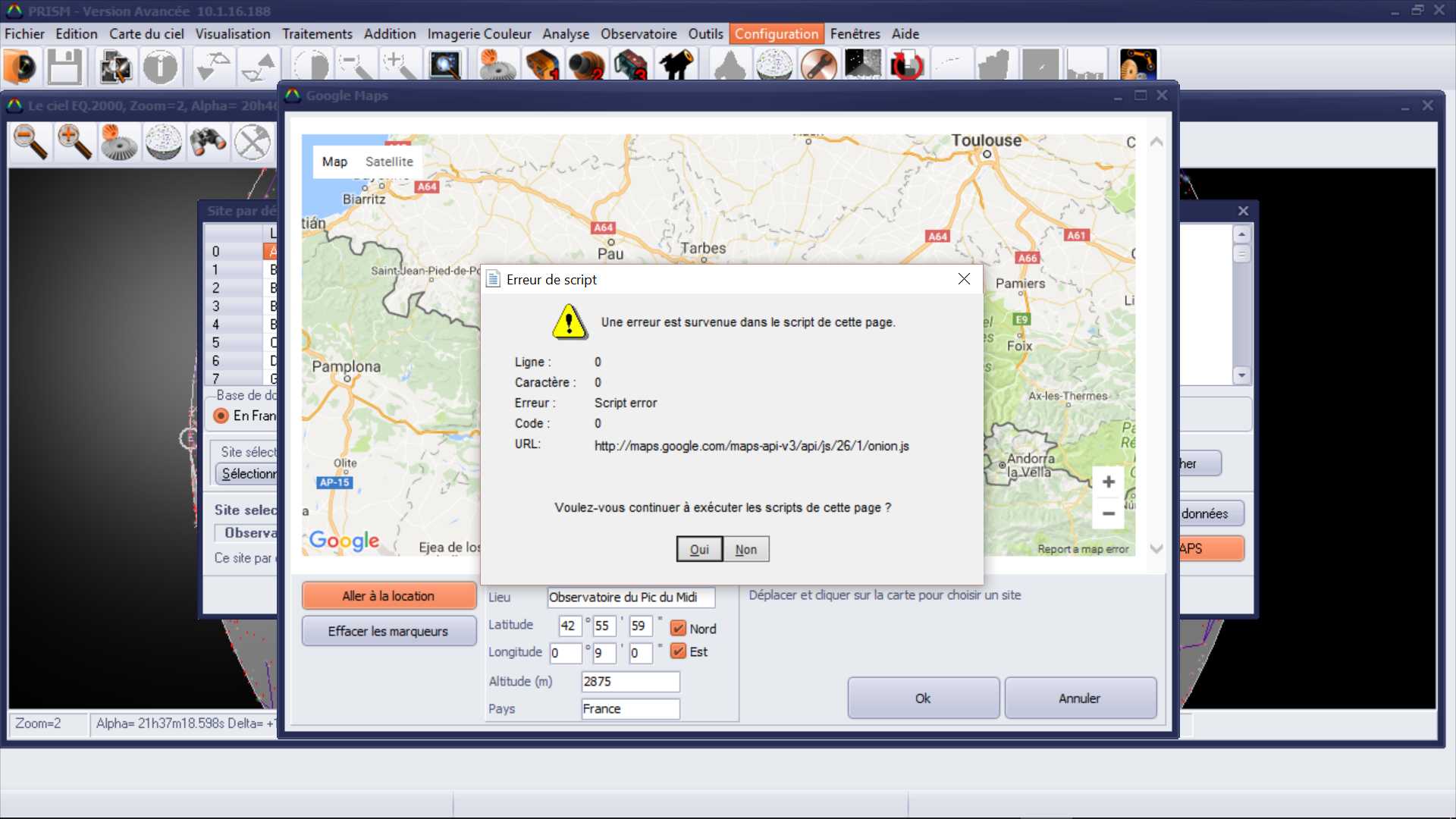Click the zoom out magnifier in the sky chart toolbar
The width and height of the screenshot is (1456, 819).
tap(30, 141)
